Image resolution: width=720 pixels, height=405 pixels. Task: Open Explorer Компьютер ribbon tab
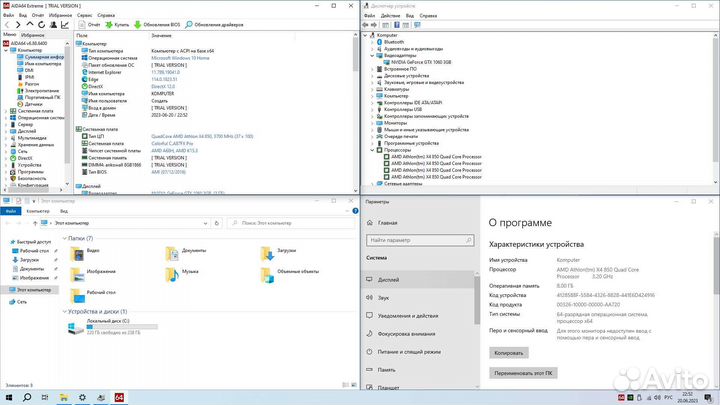[38, 211]
